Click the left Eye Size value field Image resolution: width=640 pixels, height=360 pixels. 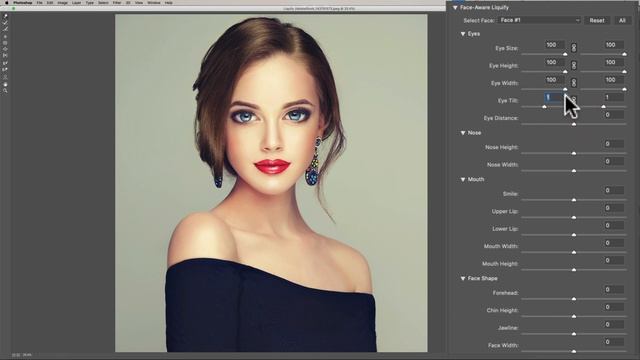(x=555, y=44)
